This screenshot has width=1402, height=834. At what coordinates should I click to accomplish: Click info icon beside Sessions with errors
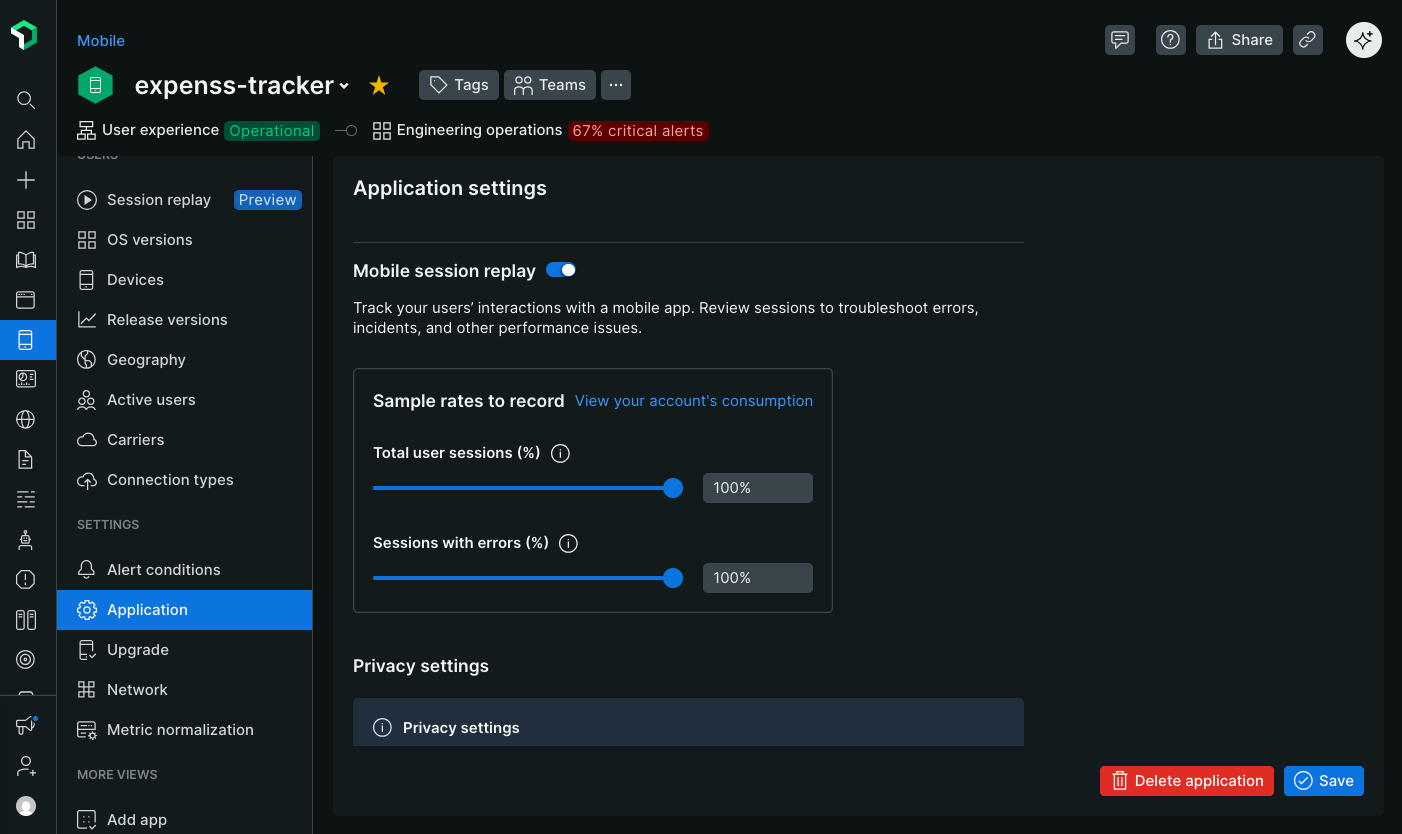pos(569,543)
